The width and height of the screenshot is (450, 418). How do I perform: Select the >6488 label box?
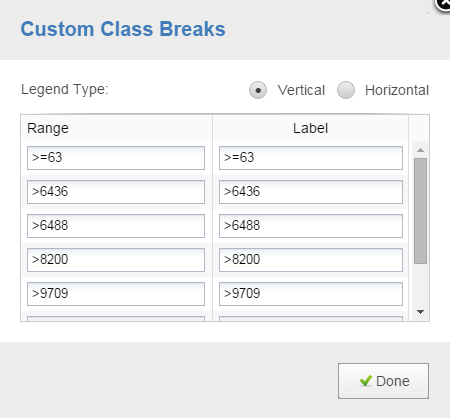click(x=311, y=226)
